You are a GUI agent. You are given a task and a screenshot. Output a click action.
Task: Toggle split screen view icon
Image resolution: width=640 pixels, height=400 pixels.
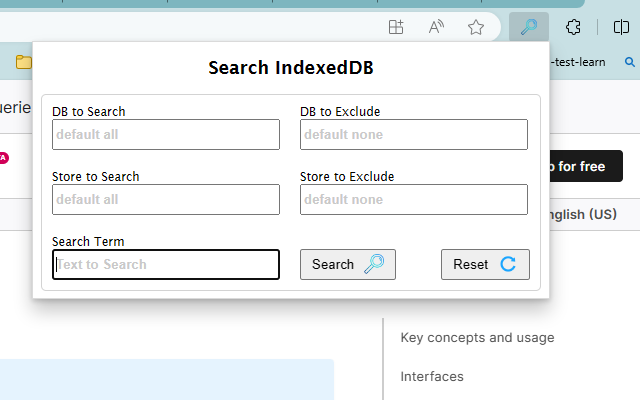(x=619, y=27)
